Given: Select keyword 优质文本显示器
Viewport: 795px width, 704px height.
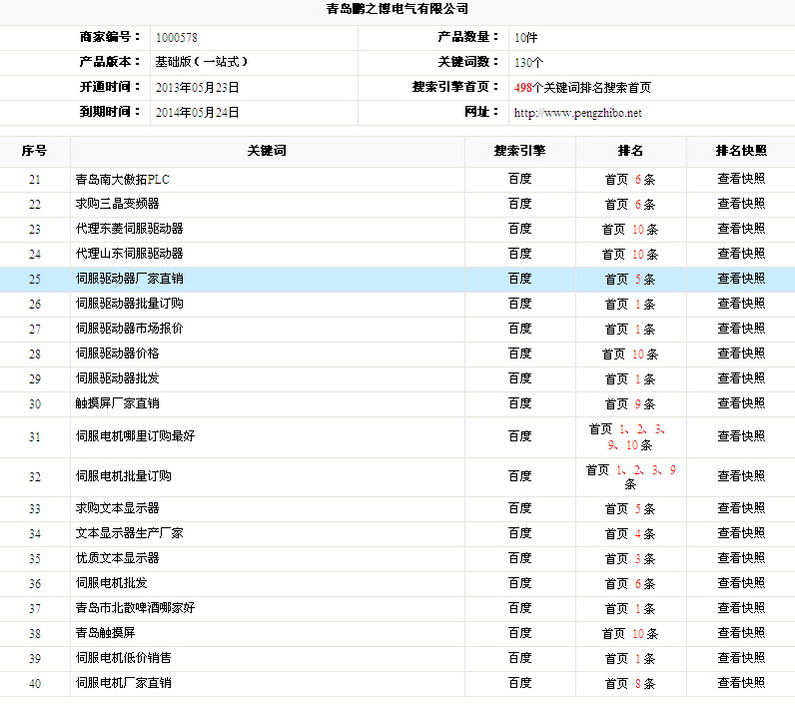Looking at the screenshot, I should click(117, 558).
